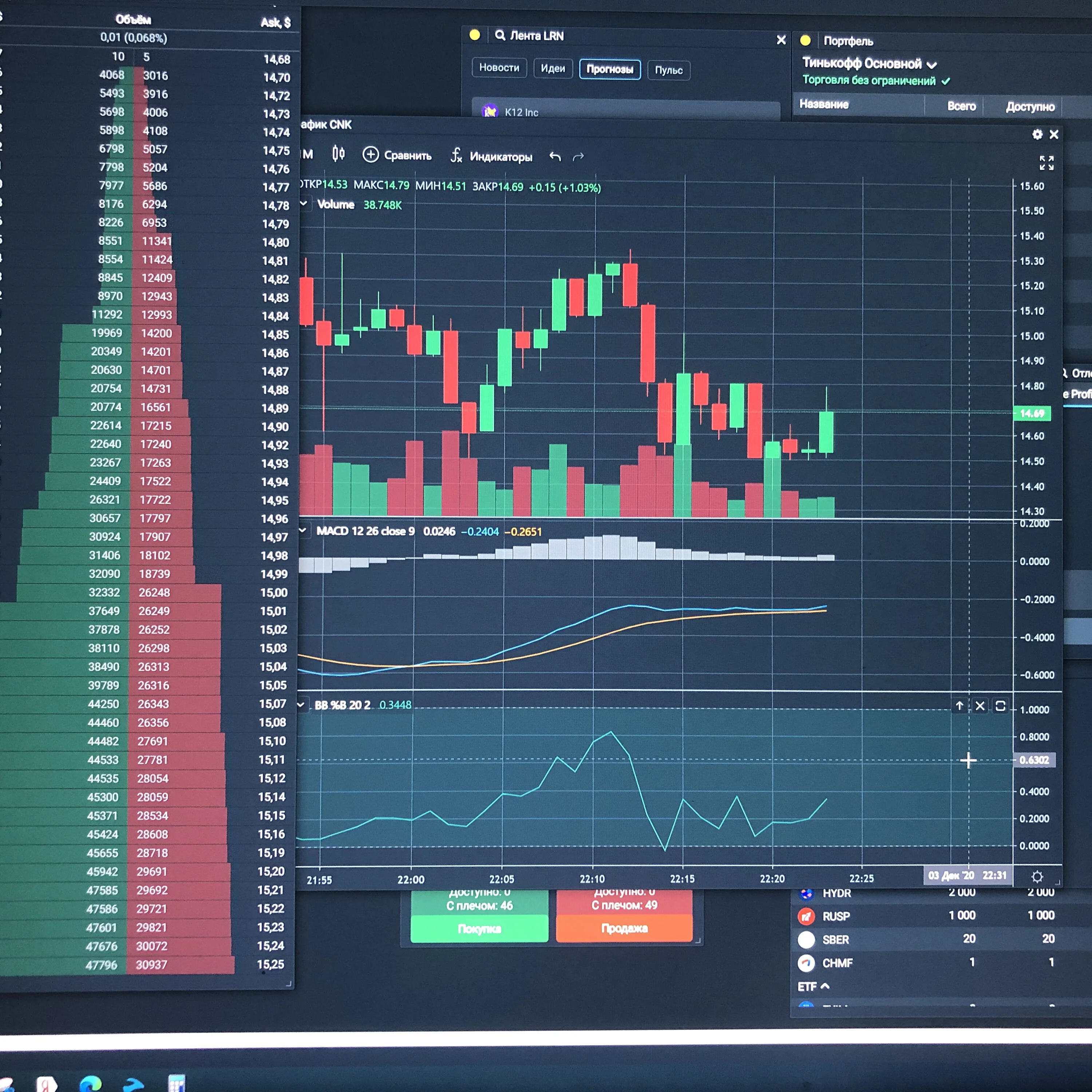1092x1092 pixels.
Task: Close the CNK chart window
Action: (1054, 135)
